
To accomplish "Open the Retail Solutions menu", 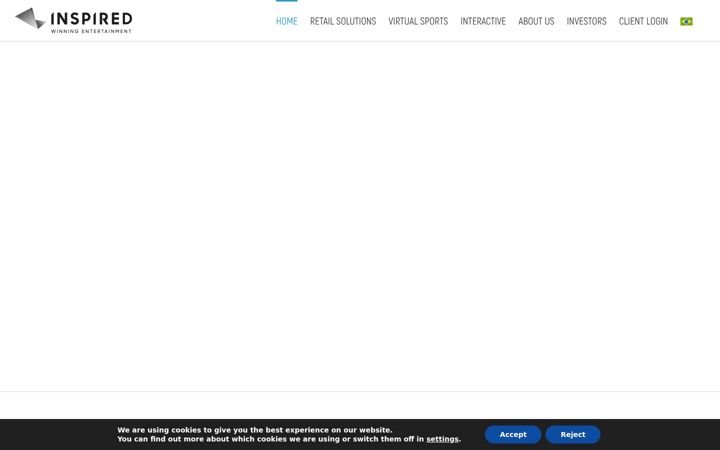I will [343, 21].
